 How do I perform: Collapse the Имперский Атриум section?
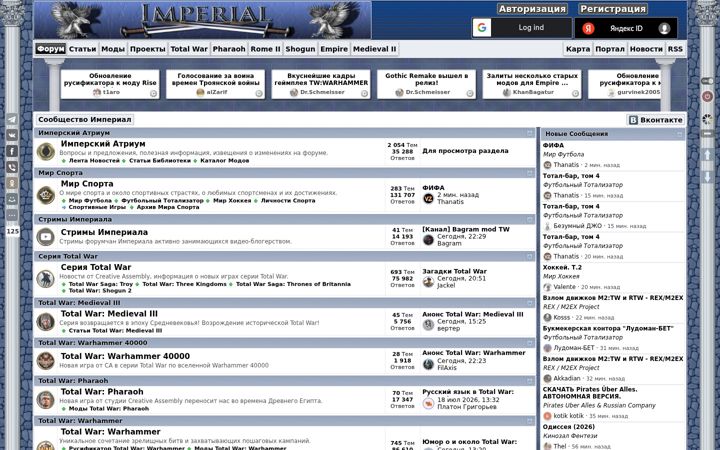(530, 133)
